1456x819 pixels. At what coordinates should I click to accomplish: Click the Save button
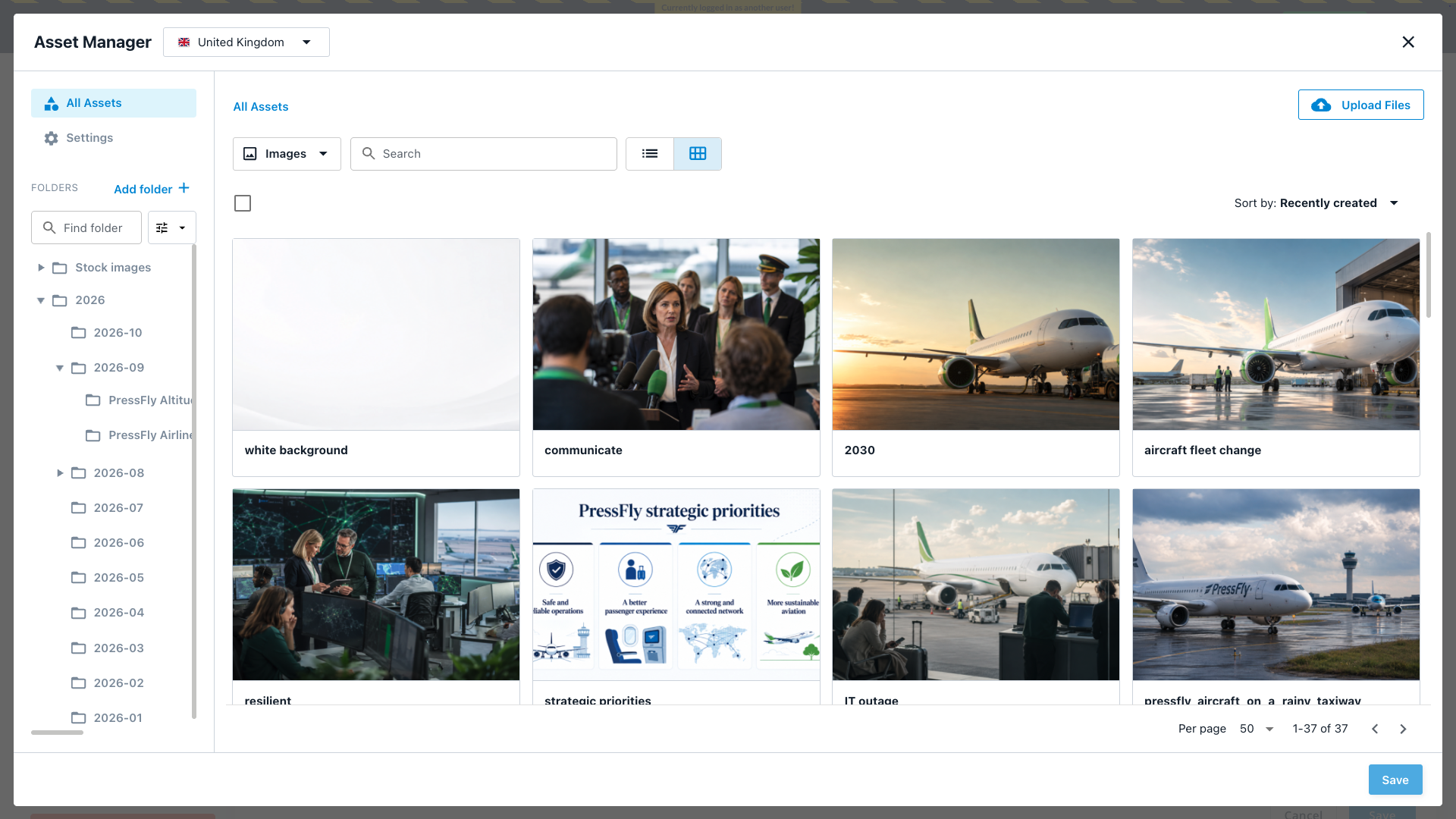[1395, 780]
